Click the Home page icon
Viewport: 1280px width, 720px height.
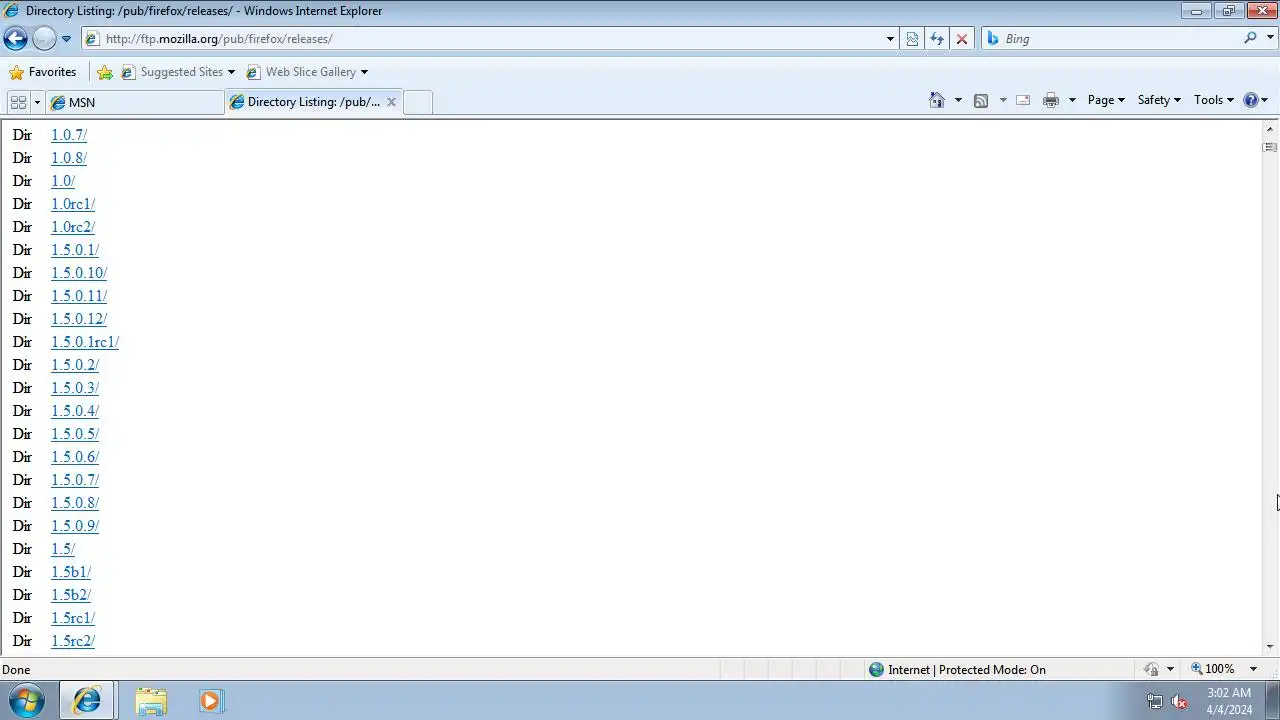(x=937, y=100)
